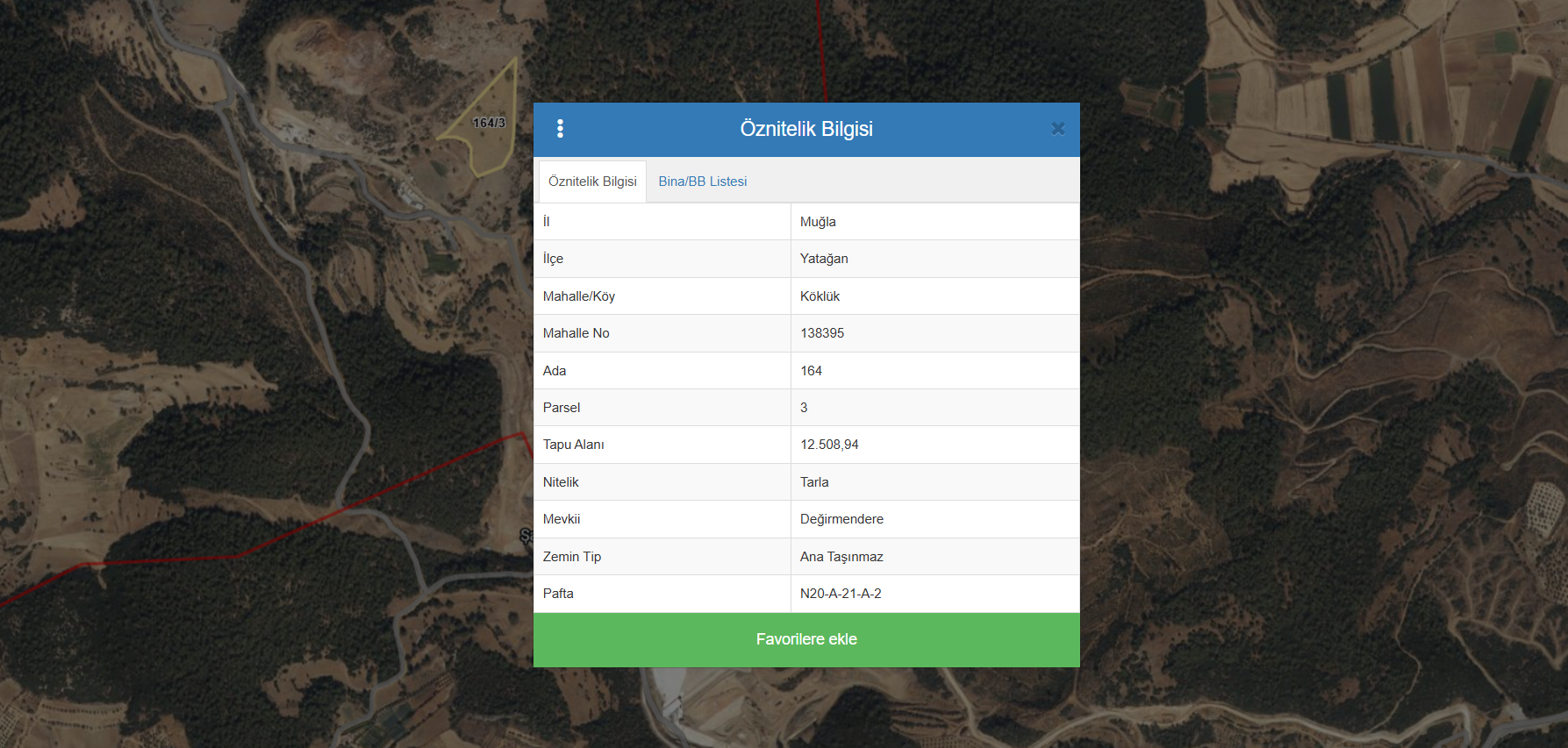Screen dimensions: 1568x748
Task: Click the Parsel row label
Action: (x=562, y=408)
